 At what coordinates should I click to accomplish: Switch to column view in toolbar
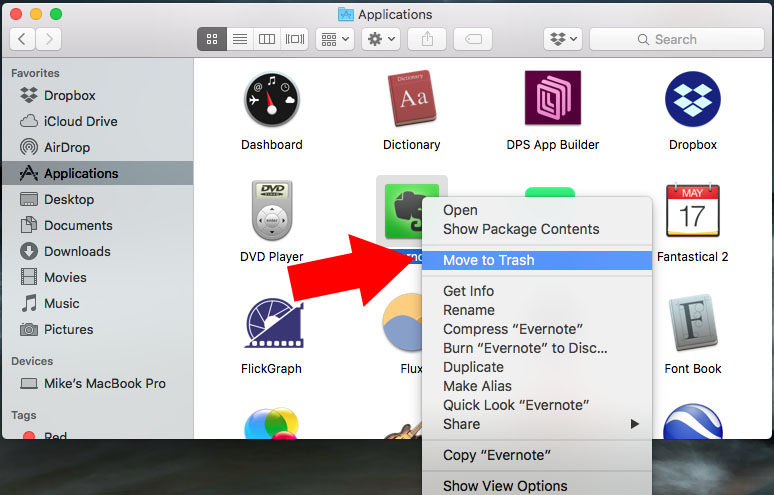pyautogui.click(x=267, y=39)
